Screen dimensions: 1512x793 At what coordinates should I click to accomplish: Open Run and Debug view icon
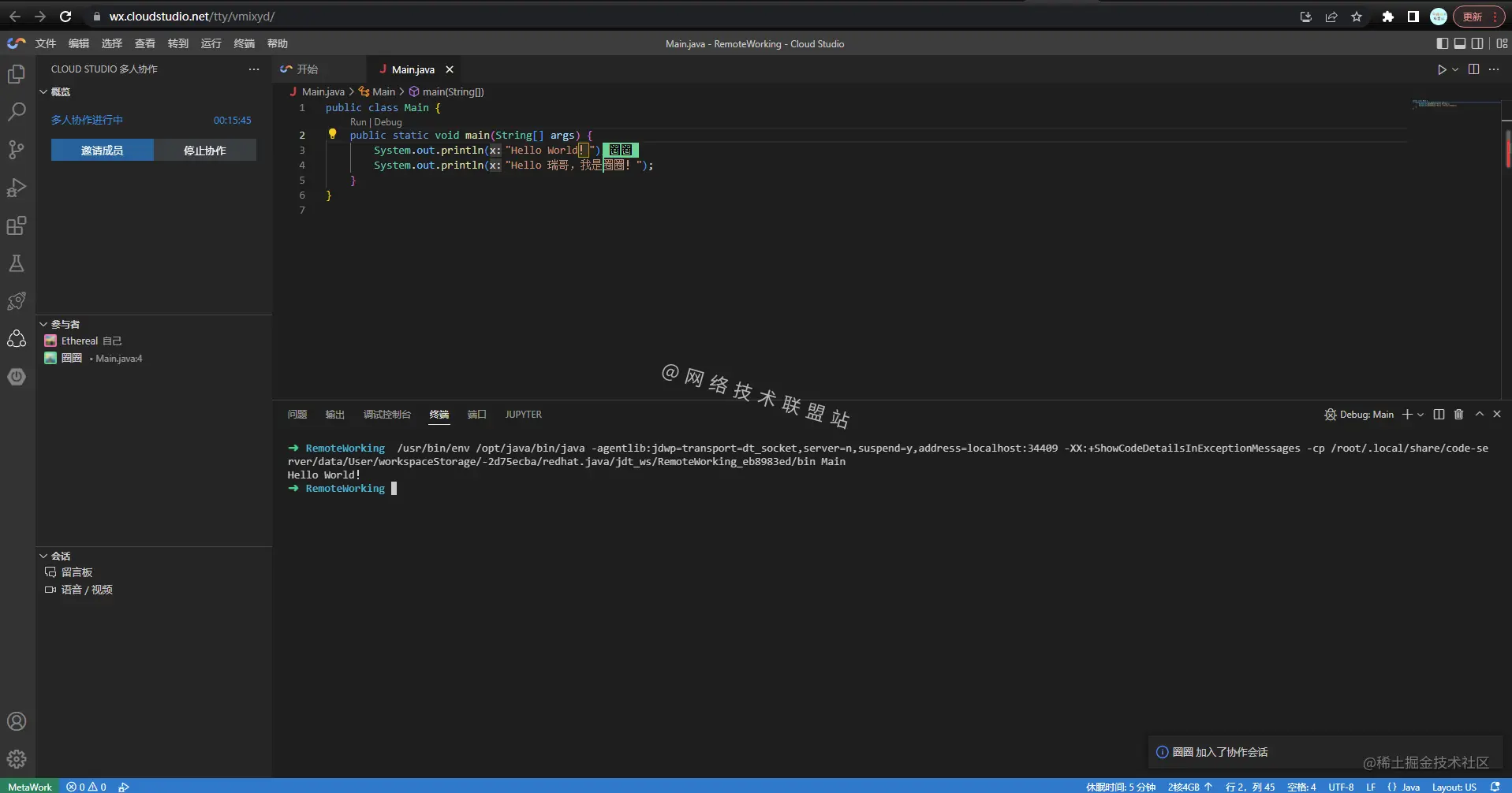coord(17,188)
